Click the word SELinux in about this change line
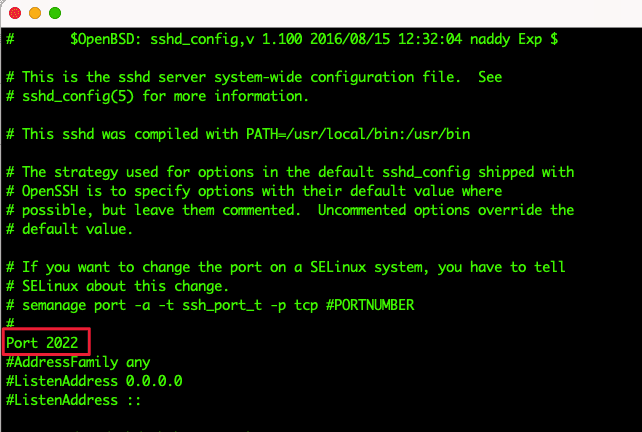 [x=50, y=286]
